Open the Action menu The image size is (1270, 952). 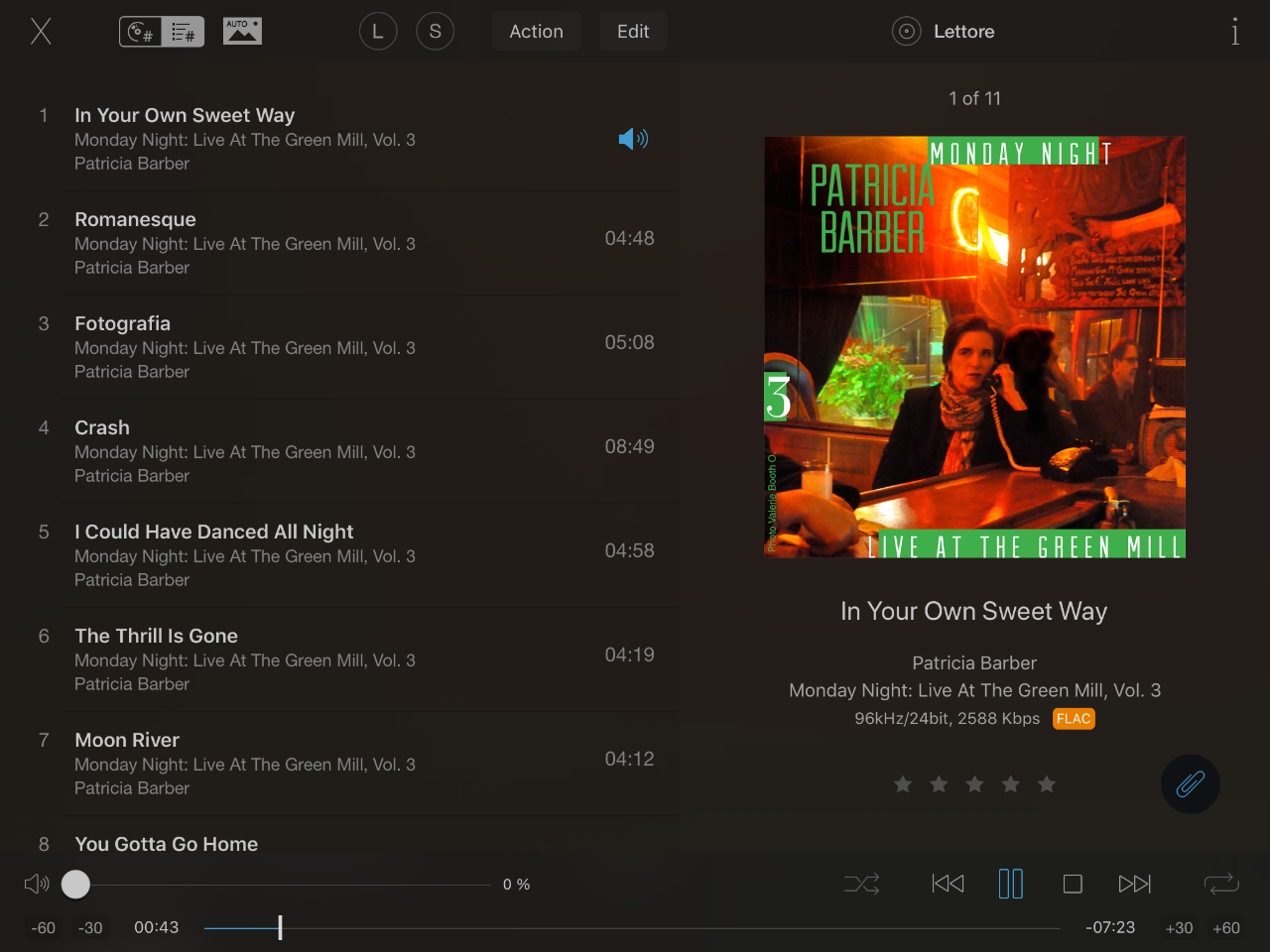[536, 32]
